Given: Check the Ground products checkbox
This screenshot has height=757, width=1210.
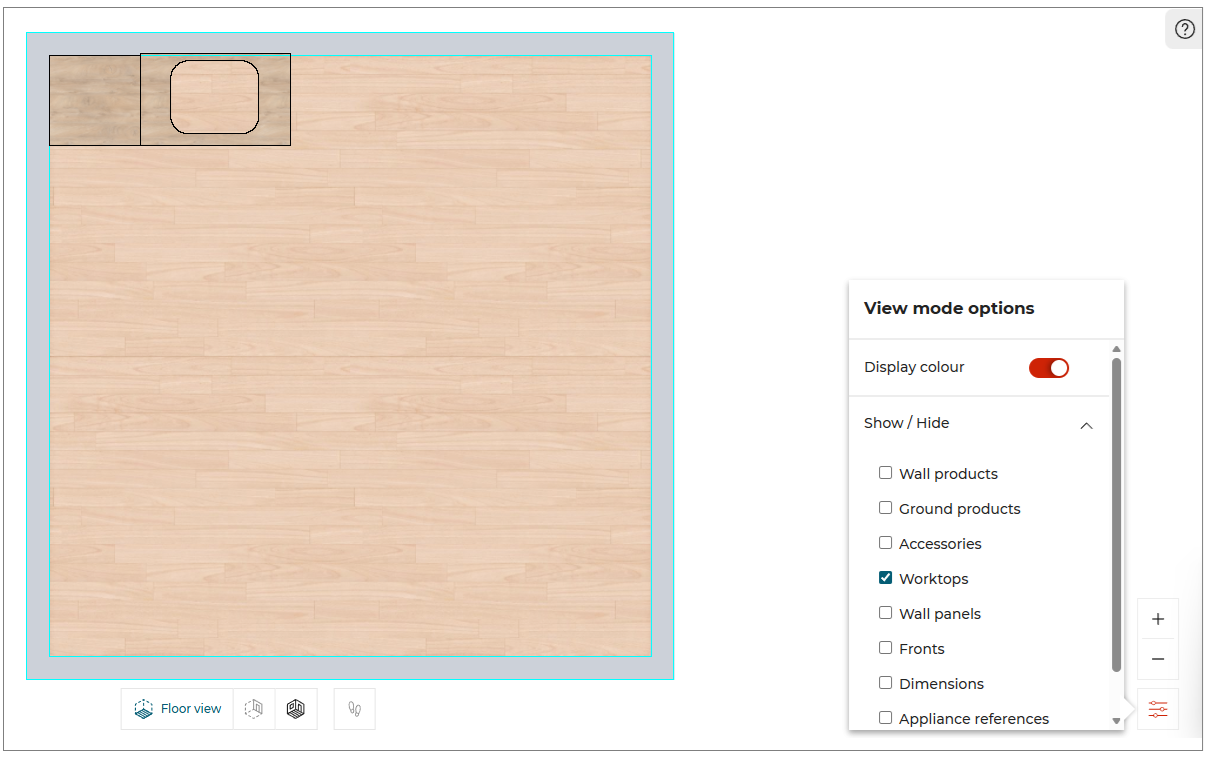Looking at the screenshot, I should [x=885, y=508].
